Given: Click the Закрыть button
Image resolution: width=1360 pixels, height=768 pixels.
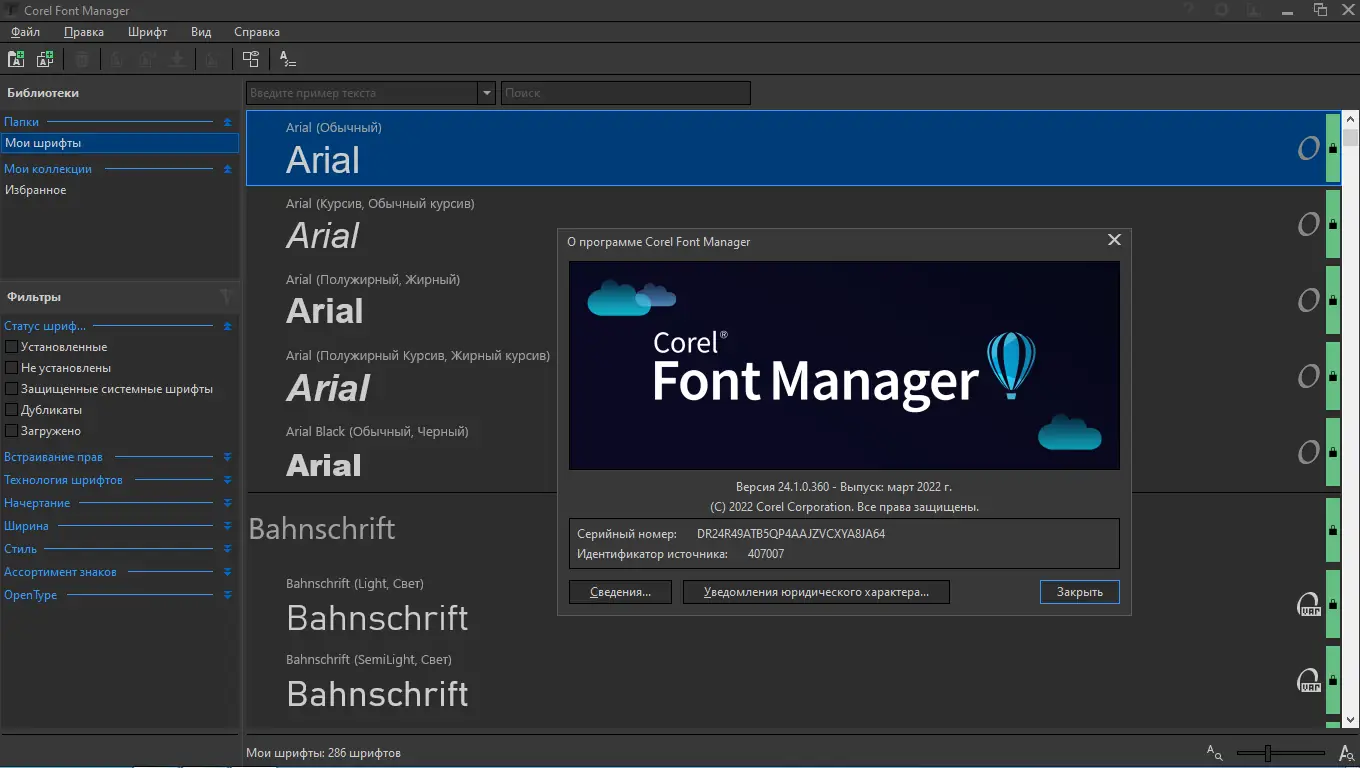Looking at the screenshot, I should (x=1079, y=592).
